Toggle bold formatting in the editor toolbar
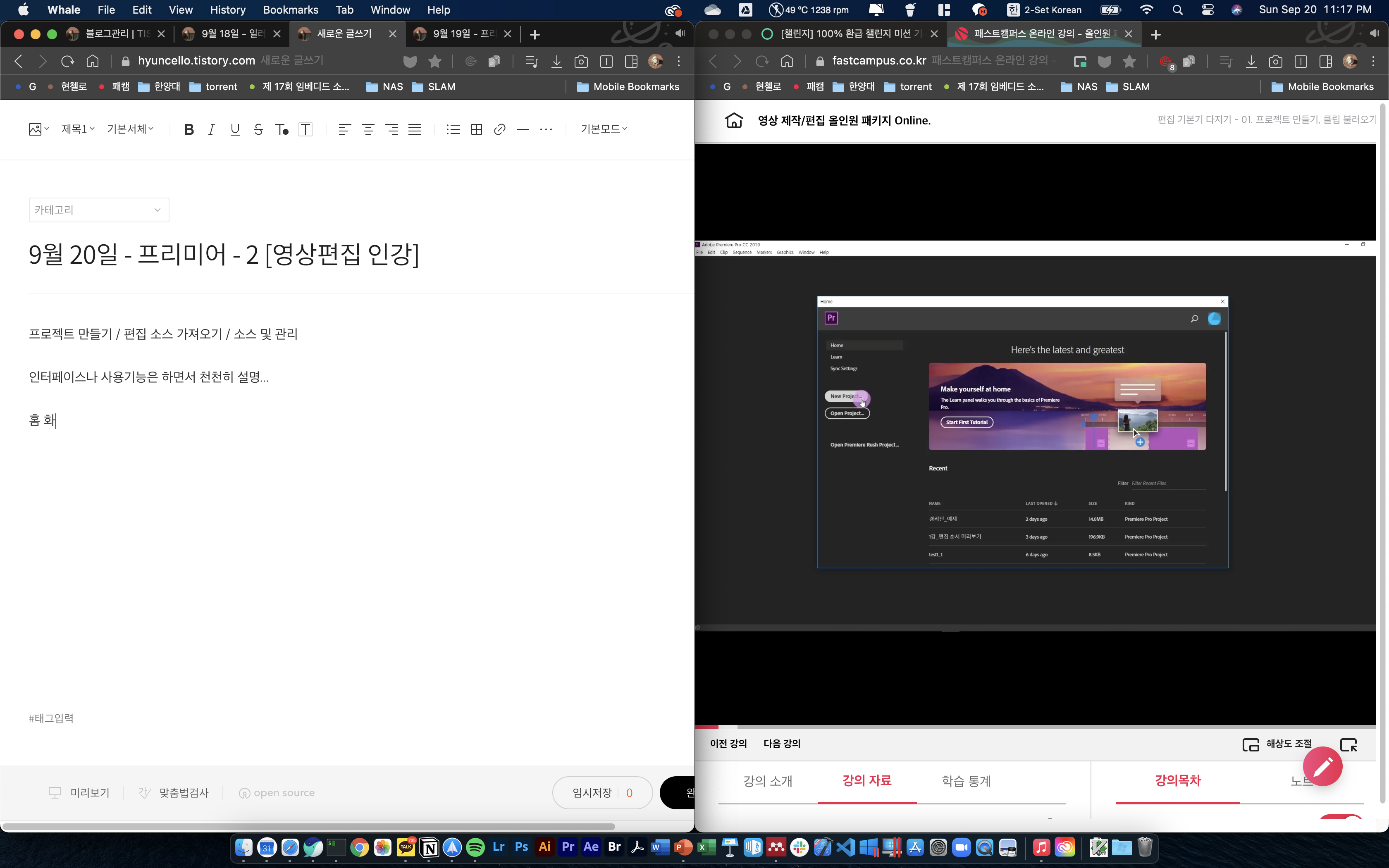The height and width of the screenshot is (868, 1389). pyautogui.click(x=189, y=129)
